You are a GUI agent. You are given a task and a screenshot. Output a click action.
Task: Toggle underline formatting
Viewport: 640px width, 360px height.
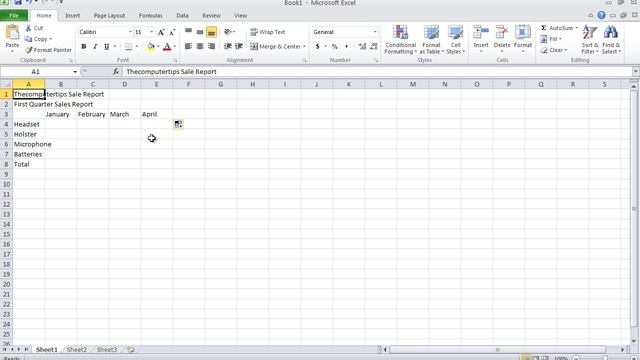click(x=107, y=47)
